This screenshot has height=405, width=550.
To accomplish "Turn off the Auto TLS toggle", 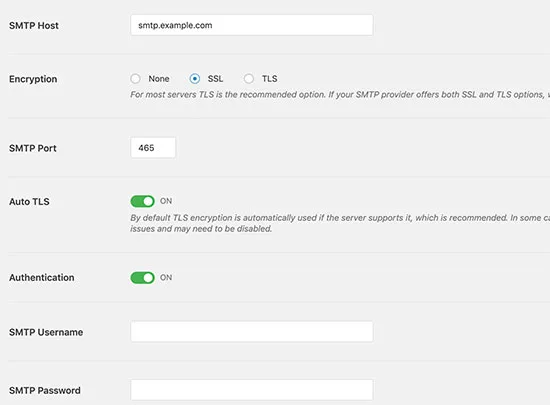I will click(142, 201).
